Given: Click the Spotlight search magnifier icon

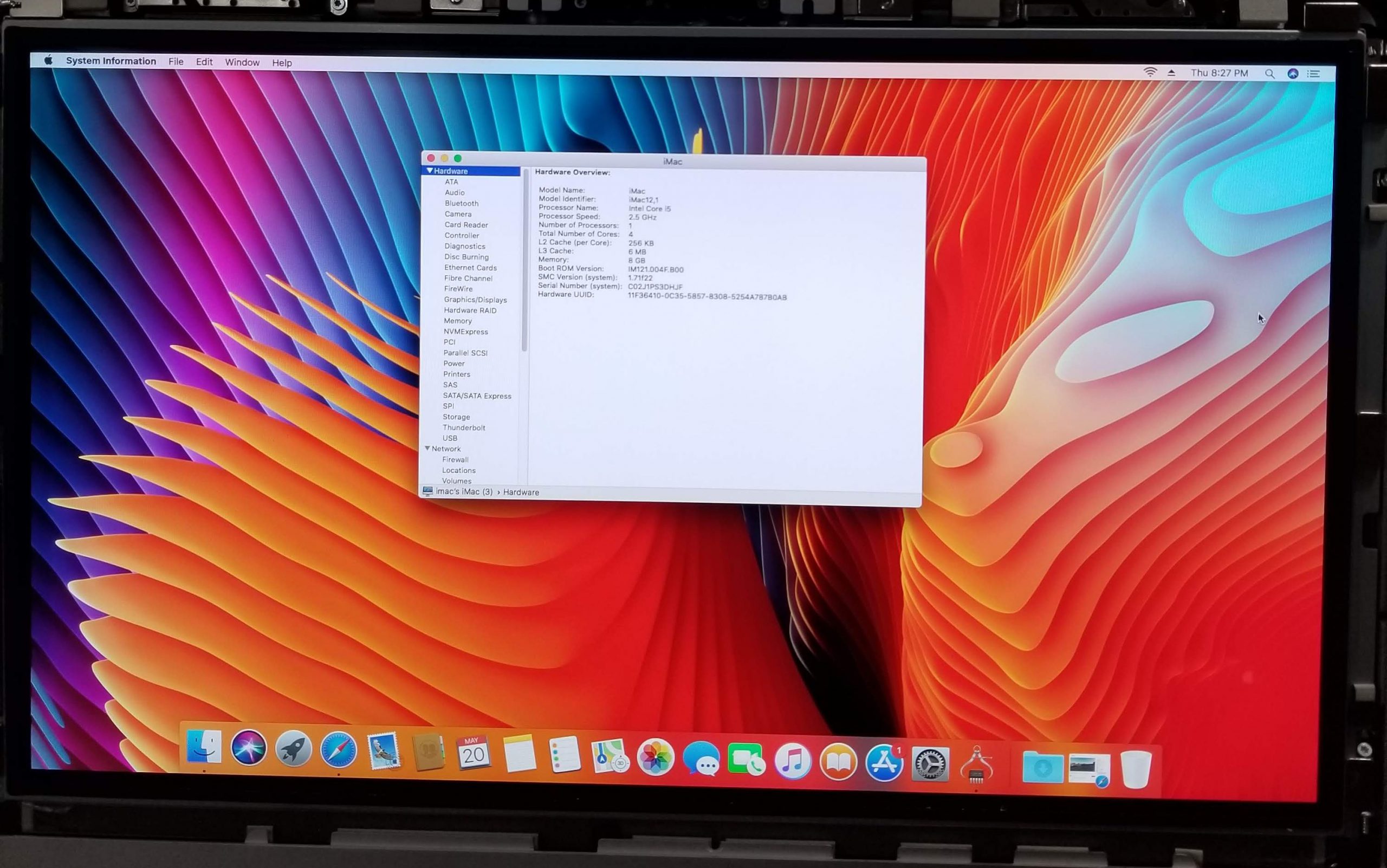Looking at the screenshot, I should (1269, 74).
